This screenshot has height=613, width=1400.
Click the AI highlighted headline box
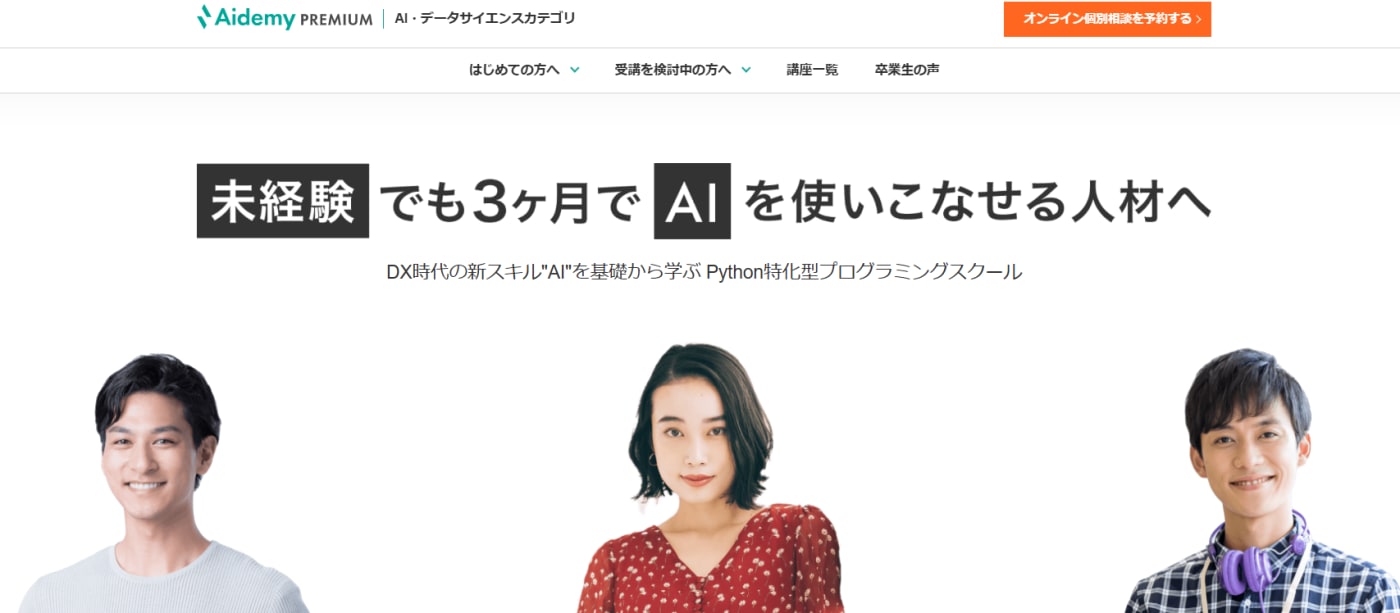(x=692, y=201)
